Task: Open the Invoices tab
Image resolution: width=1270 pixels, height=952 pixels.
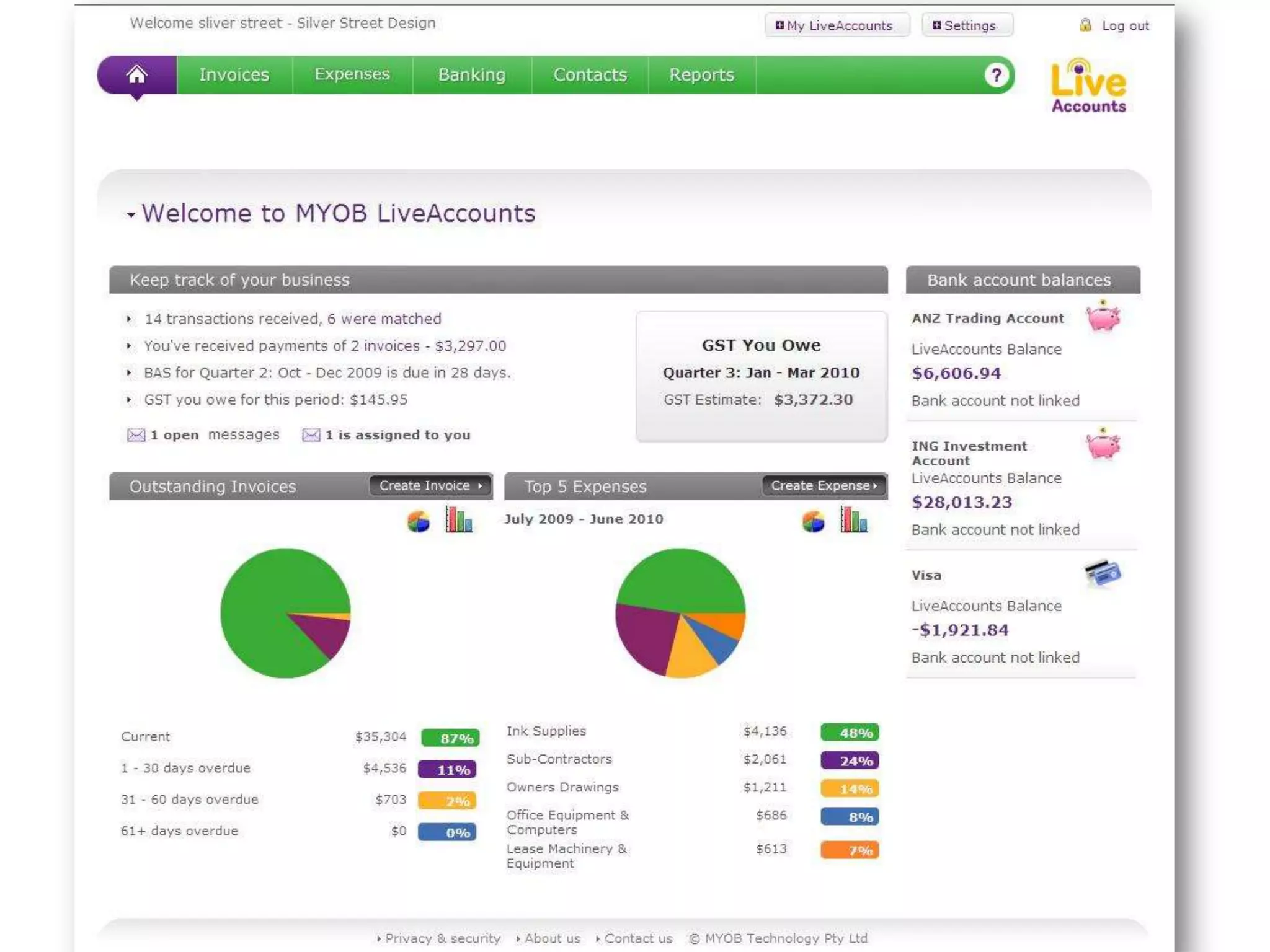Action: point(234,75)
